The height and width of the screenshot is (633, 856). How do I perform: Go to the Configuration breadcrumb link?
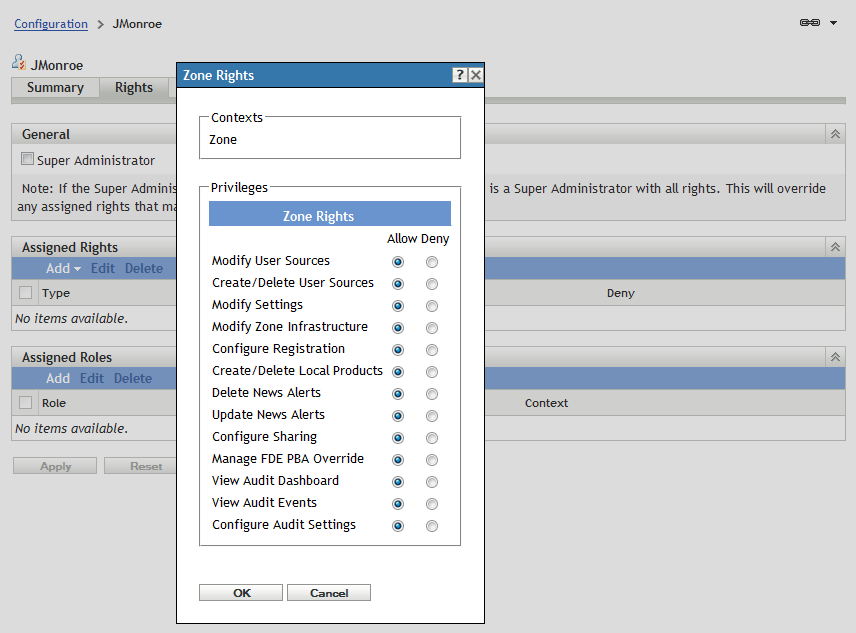coord(51,24)
